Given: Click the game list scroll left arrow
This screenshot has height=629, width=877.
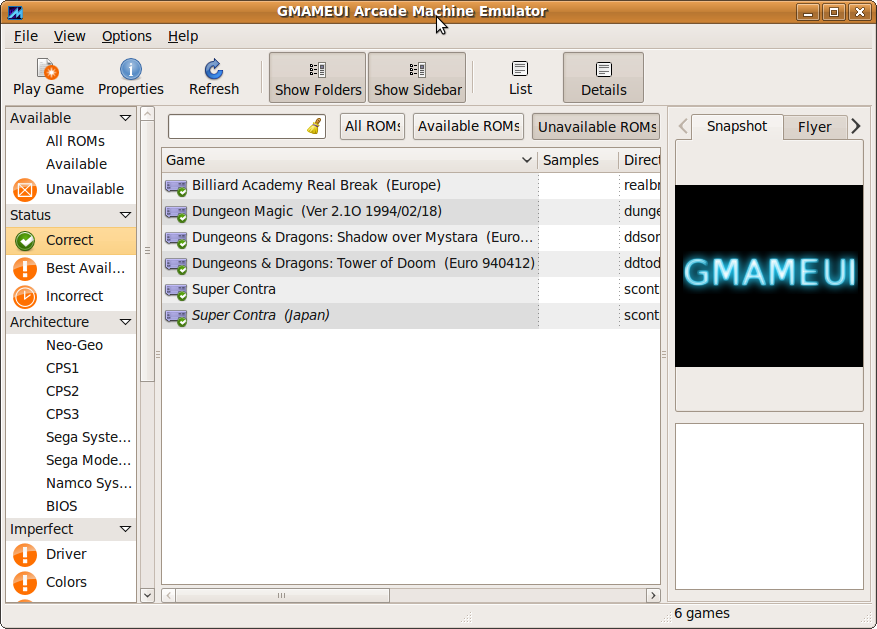Looking at the screenshot, I should [169, 595].
